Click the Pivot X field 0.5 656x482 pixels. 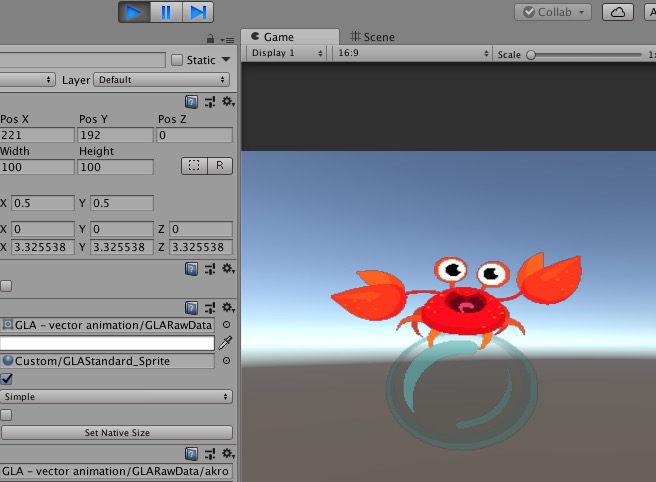(43, 203)
